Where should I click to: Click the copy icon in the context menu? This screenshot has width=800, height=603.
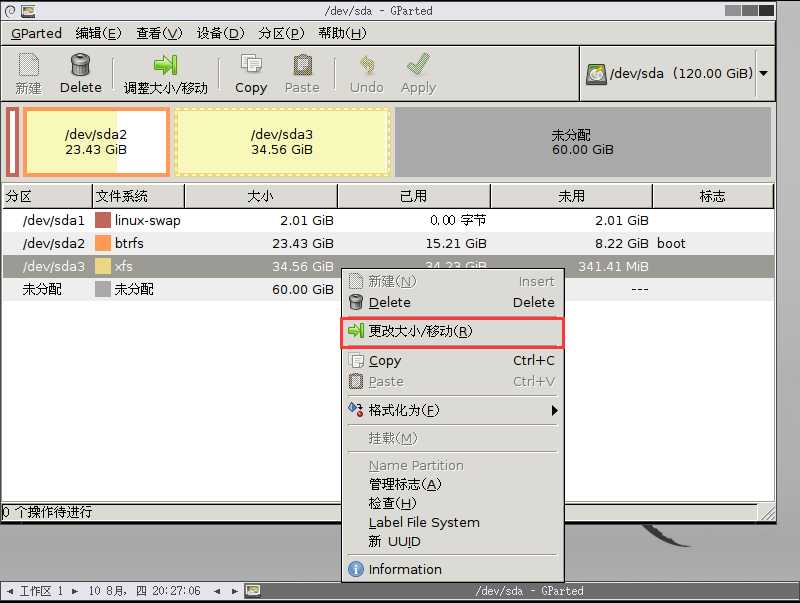[x=356, y=360]
